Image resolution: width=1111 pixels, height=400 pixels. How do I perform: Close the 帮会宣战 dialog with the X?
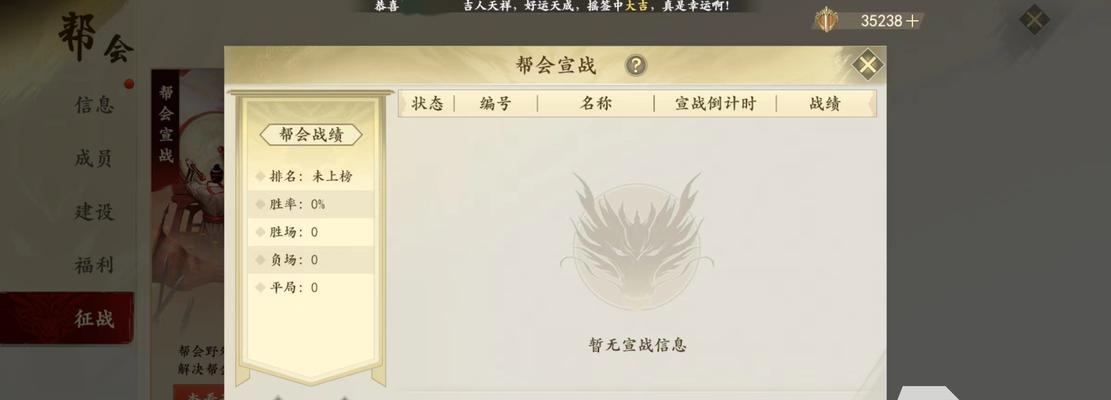click(867, 65)
